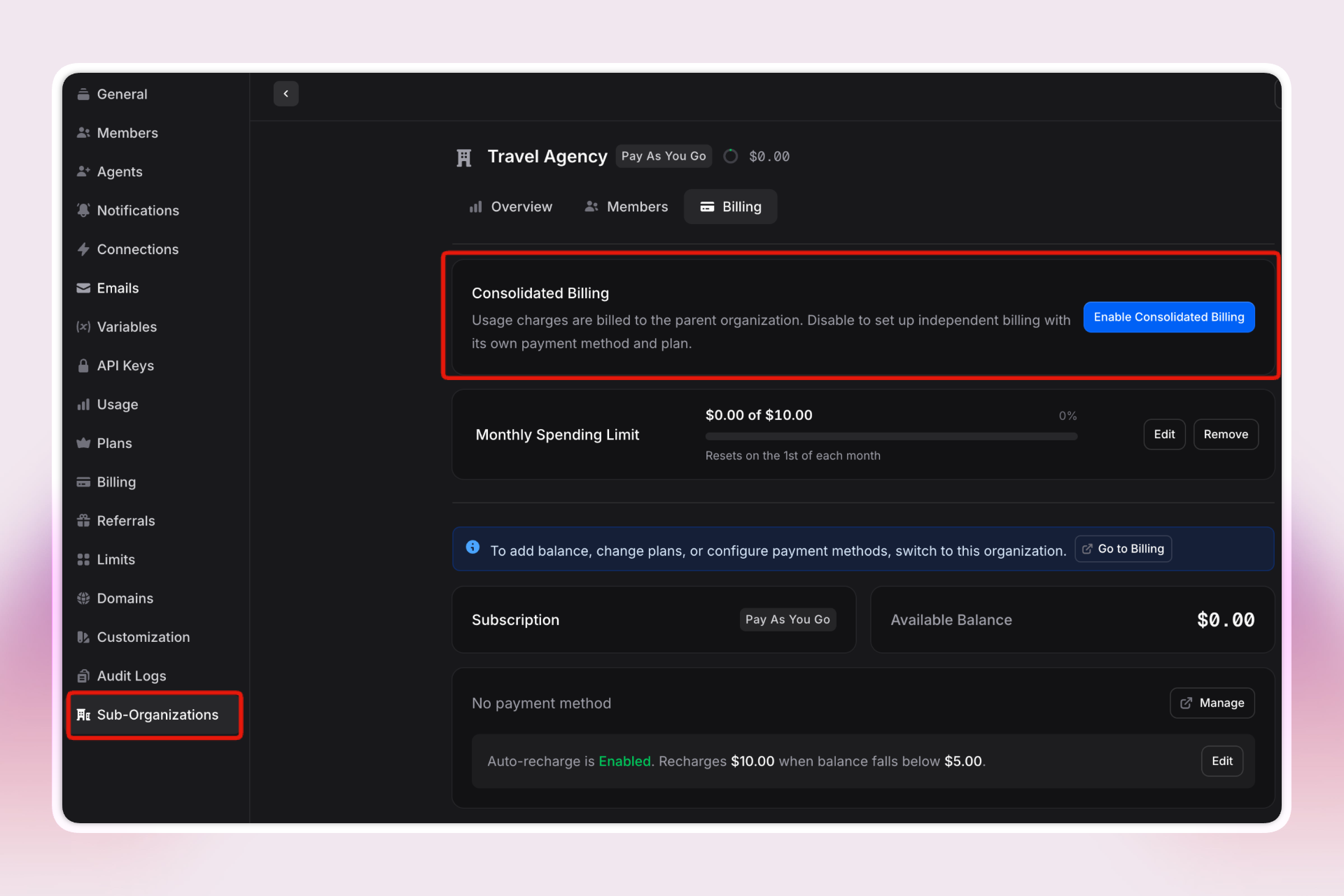Click the Plans crown icon
This screenshot has width=1344, height=896.
pos(83,443)
